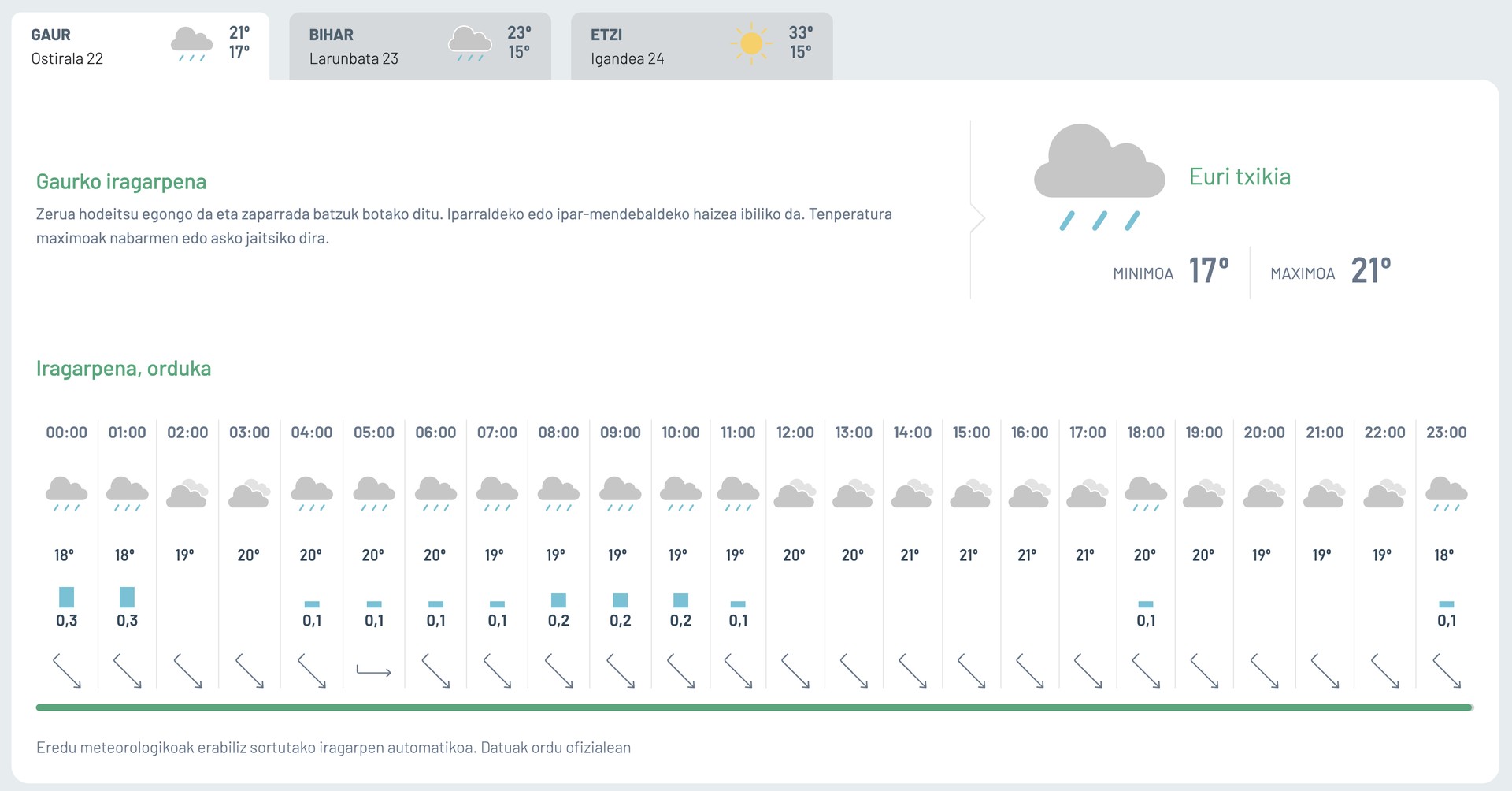Click the 14:00 wind direction arrow
This screenshot has height=791, width=1512.
pyautogui.click(x=913, y=671)
